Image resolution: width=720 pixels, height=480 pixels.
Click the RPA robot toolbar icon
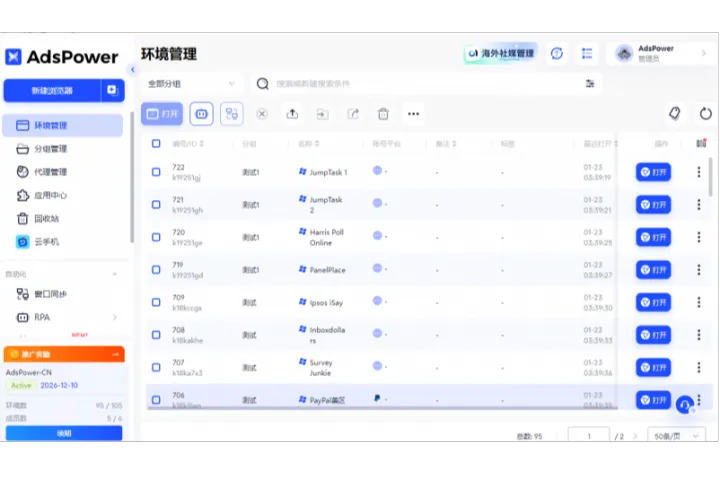click(202, 113)
